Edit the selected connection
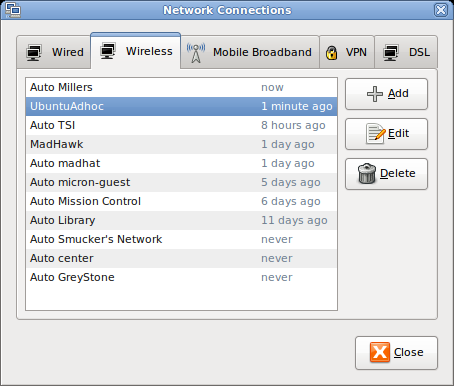Screen dimensions: 454x386 (x=386, y=134)
